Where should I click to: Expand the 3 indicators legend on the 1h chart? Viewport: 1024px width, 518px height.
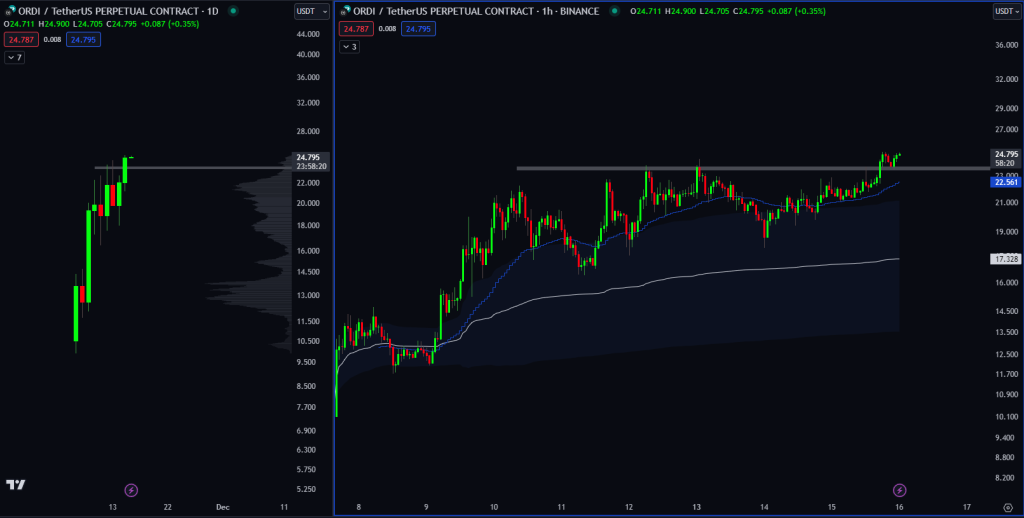[x=349, y=47]
